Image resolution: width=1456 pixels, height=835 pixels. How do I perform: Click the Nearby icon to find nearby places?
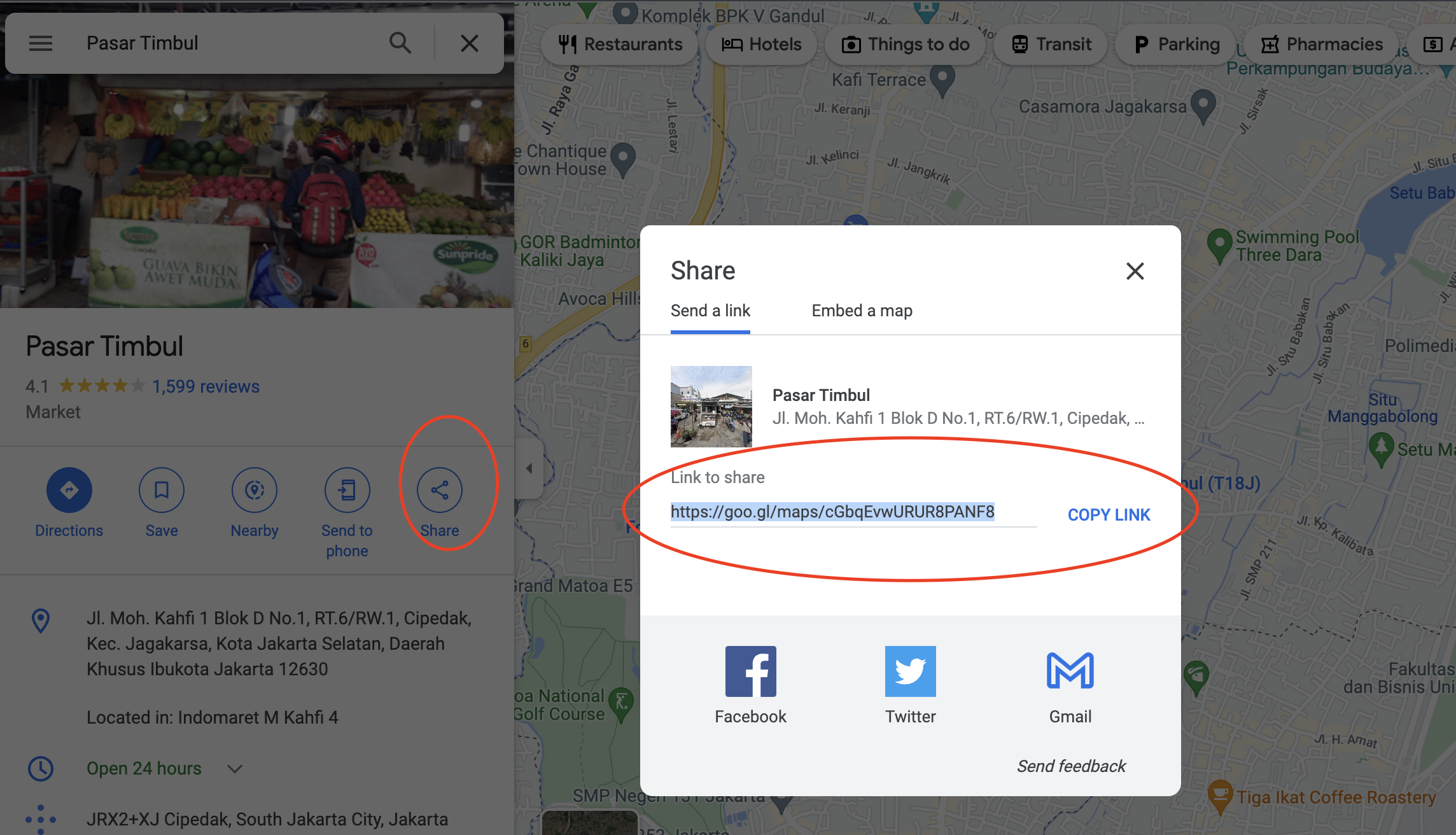pos(253,489)
